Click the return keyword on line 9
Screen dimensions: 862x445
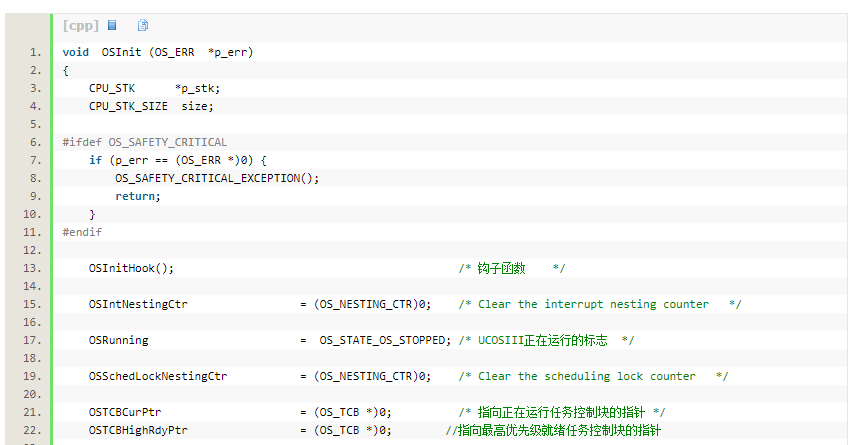(135, 196)
